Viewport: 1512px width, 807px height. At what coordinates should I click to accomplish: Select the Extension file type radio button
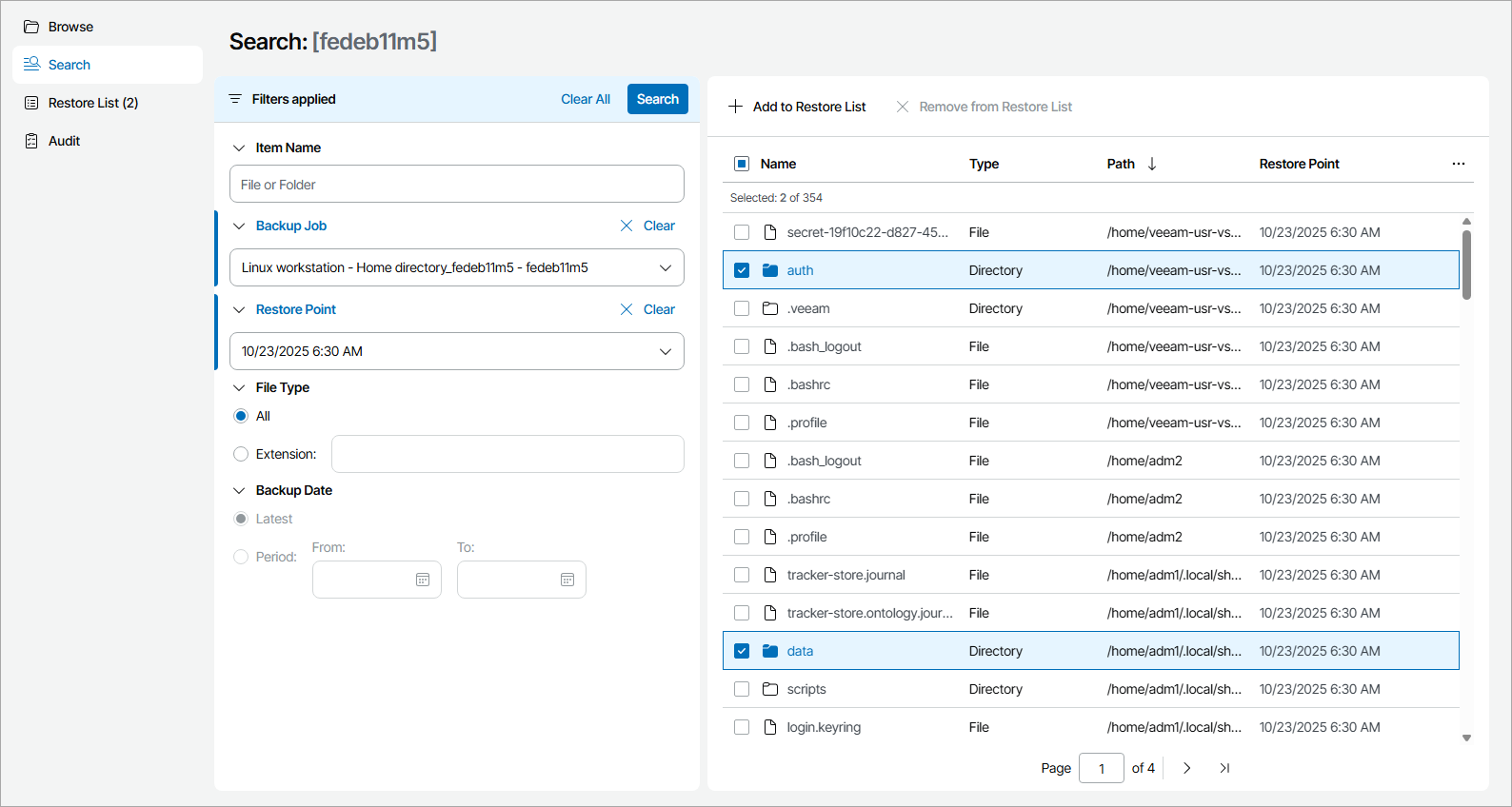[241, 454]
